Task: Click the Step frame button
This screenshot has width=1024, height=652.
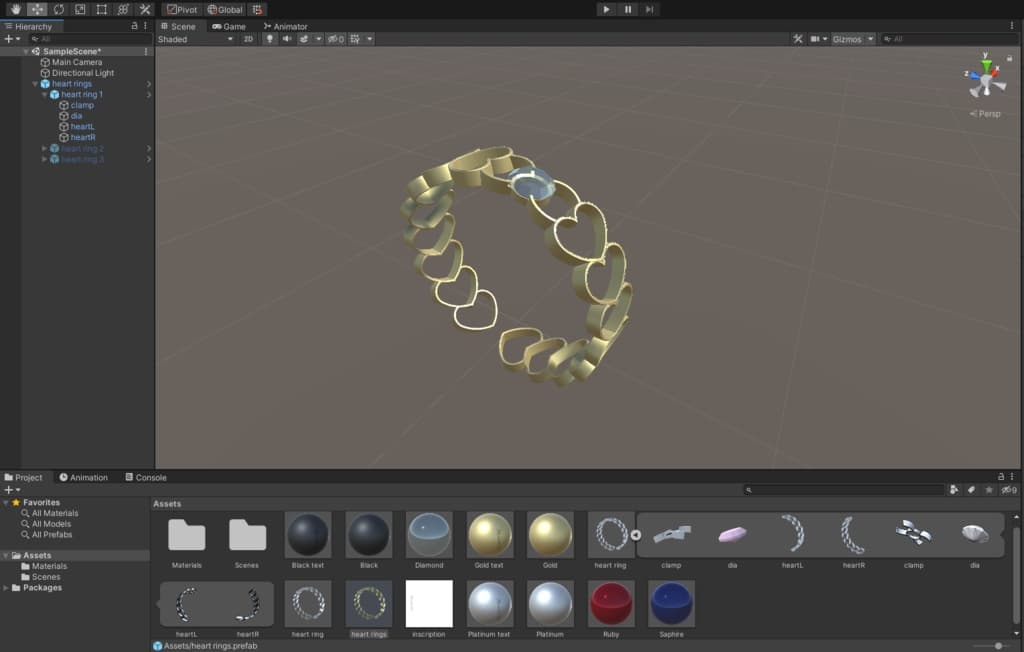Action: [x=650, y=9]
